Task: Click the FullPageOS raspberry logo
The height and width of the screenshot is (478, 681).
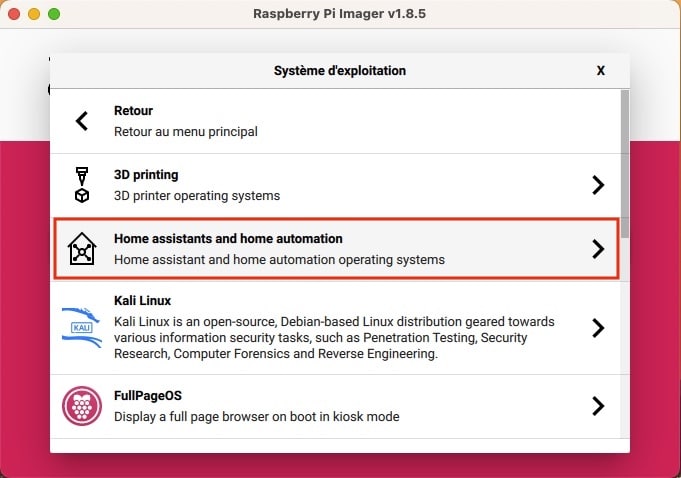Action: pyautogui.click(x=82, y=406)
